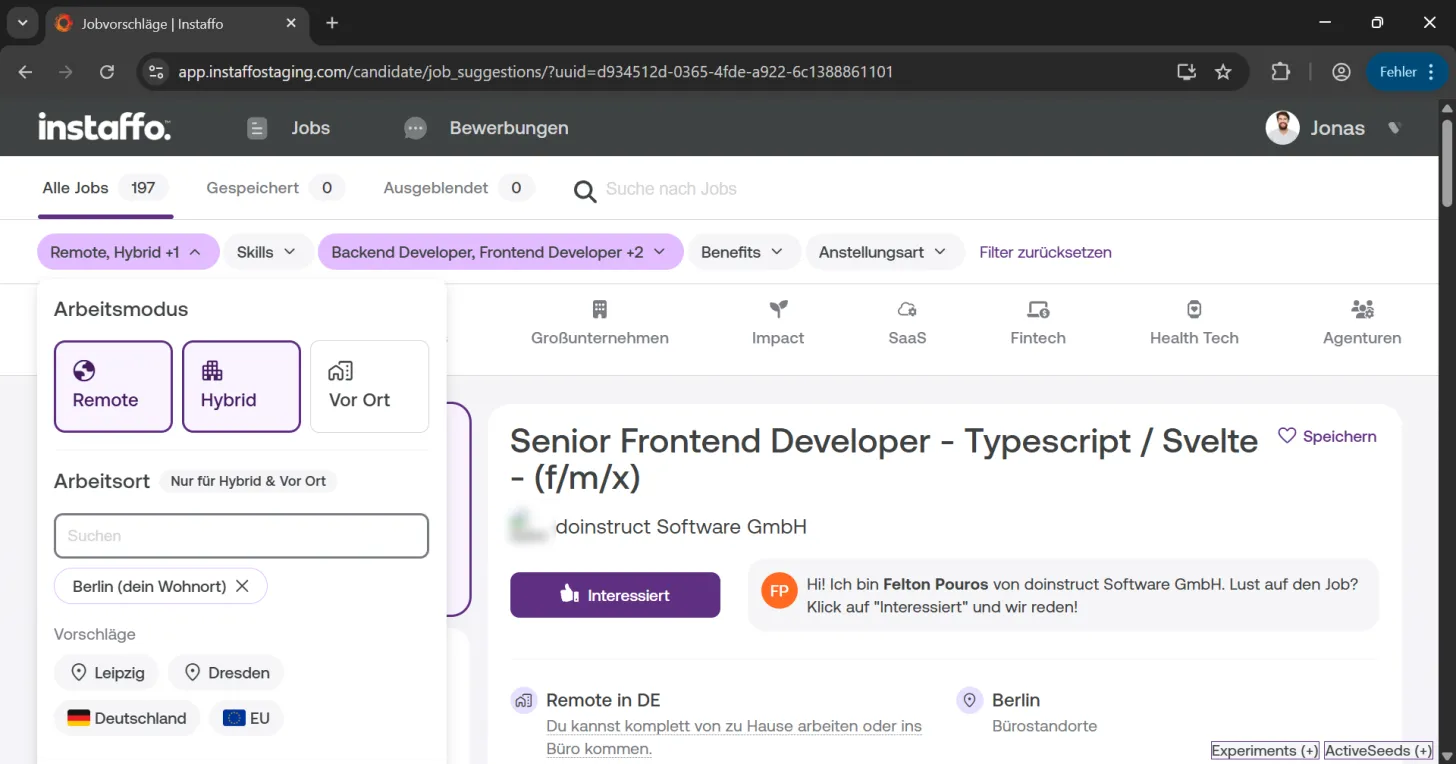Go forward in browser history
Viewport: 1456px width, 764px height.
(66, 72)
